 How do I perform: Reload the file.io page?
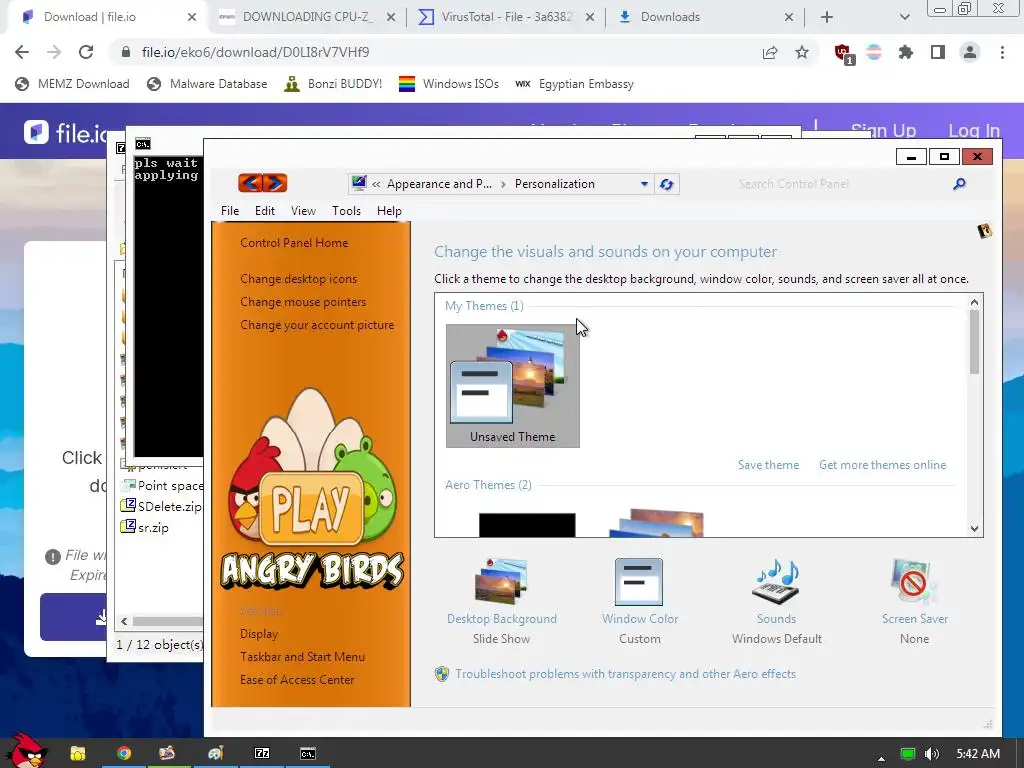click(x=86, y=52)
